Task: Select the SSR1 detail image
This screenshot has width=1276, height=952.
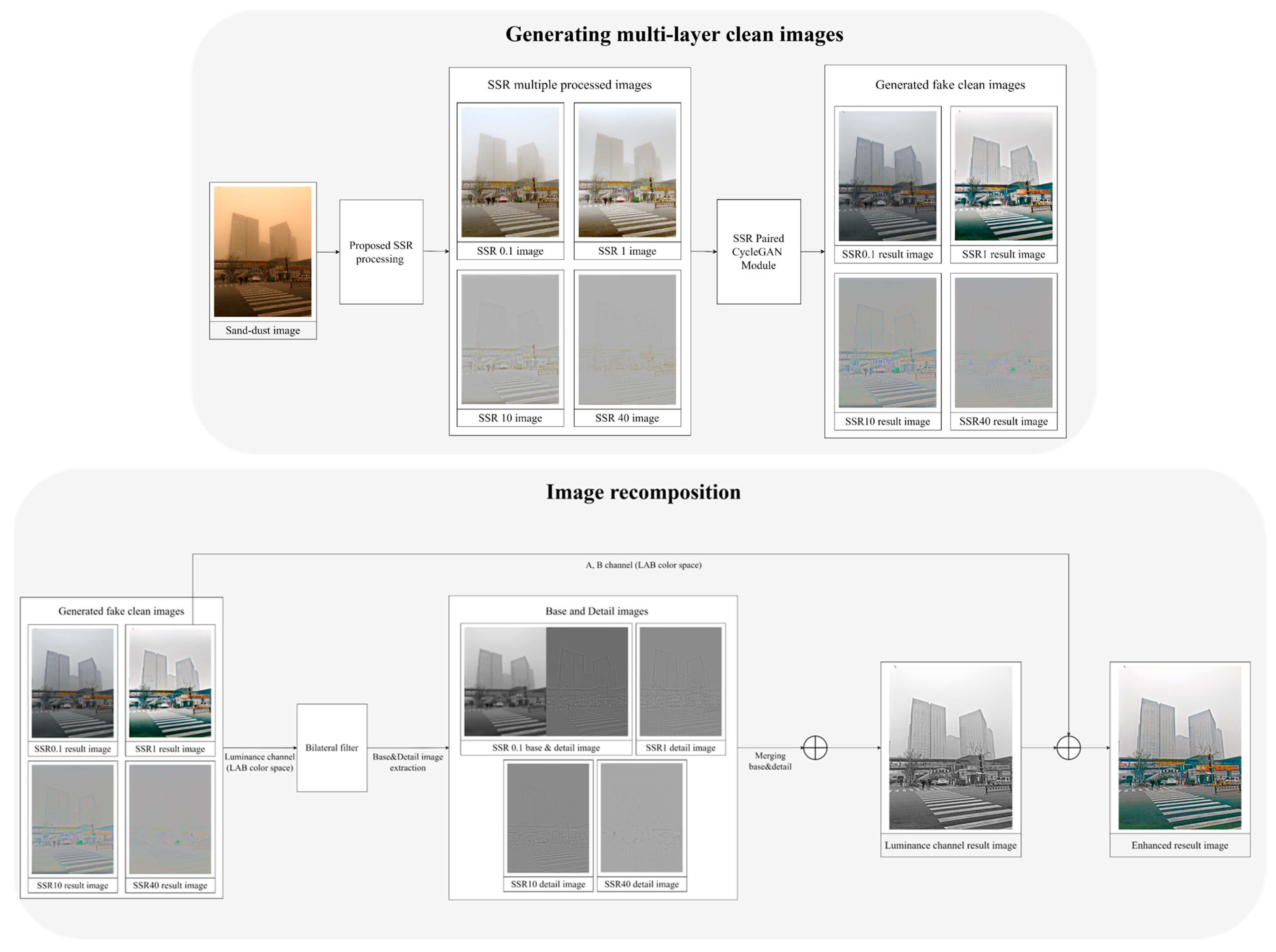Action: [x=680, y=682]
